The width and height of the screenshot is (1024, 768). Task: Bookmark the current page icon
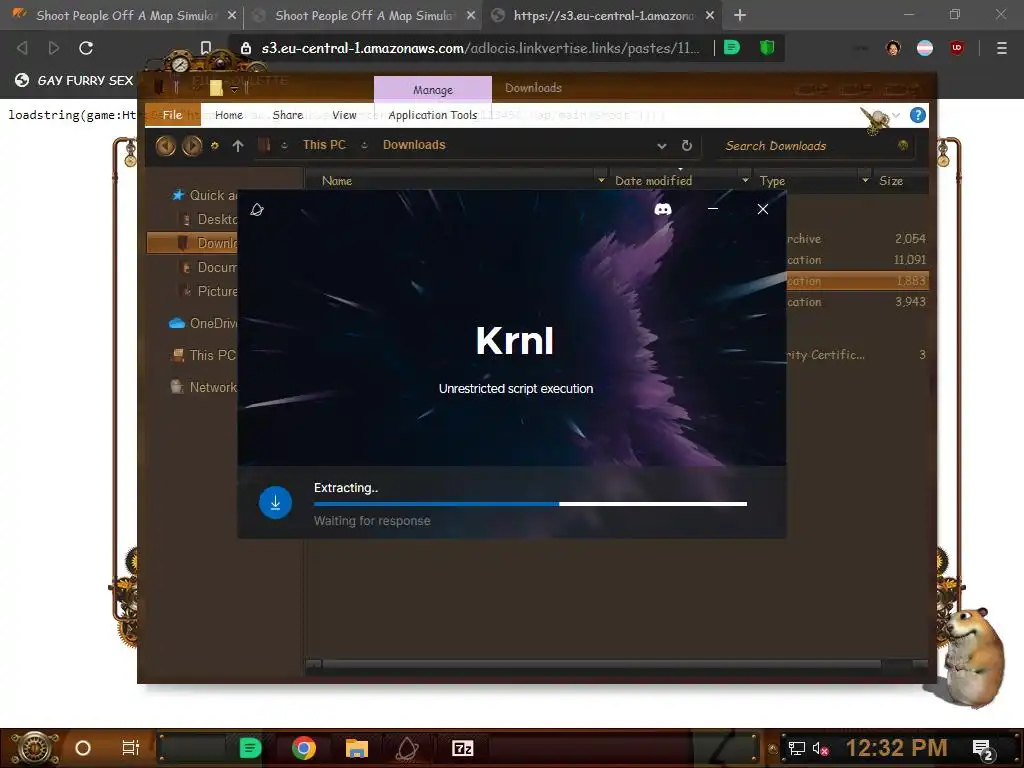coord(206,48)
